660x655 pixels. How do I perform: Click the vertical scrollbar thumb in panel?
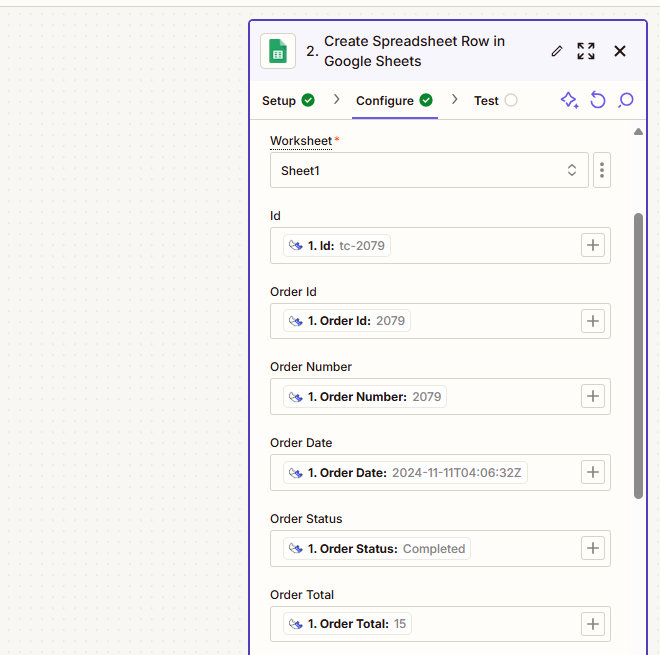click(639, 355)
